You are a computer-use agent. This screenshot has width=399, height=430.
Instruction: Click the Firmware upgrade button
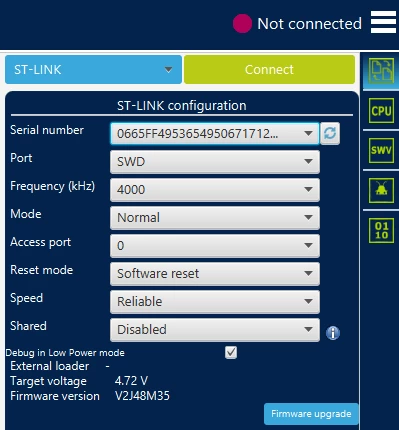[x=311, y=414]
